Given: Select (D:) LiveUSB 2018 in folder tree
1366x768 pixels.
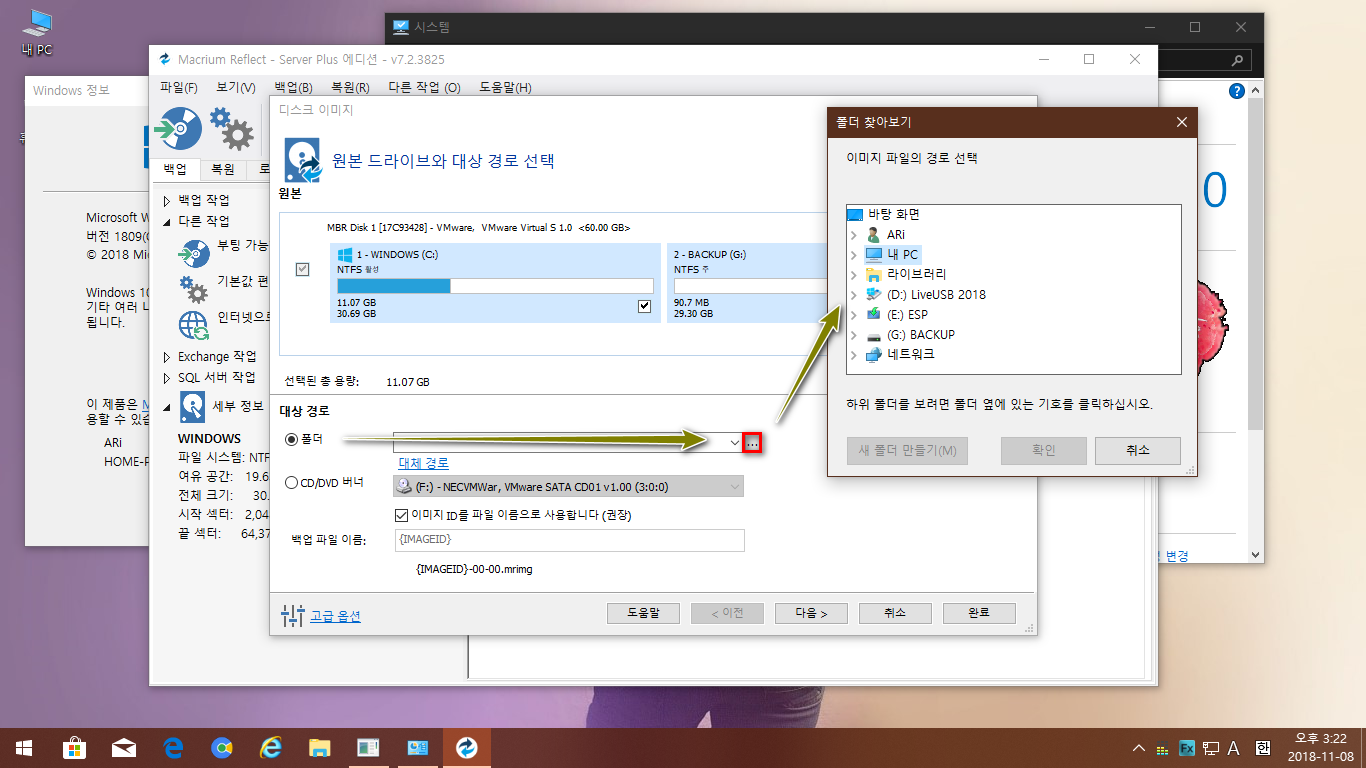Looking at the screenshot, I should click(936, 295).
